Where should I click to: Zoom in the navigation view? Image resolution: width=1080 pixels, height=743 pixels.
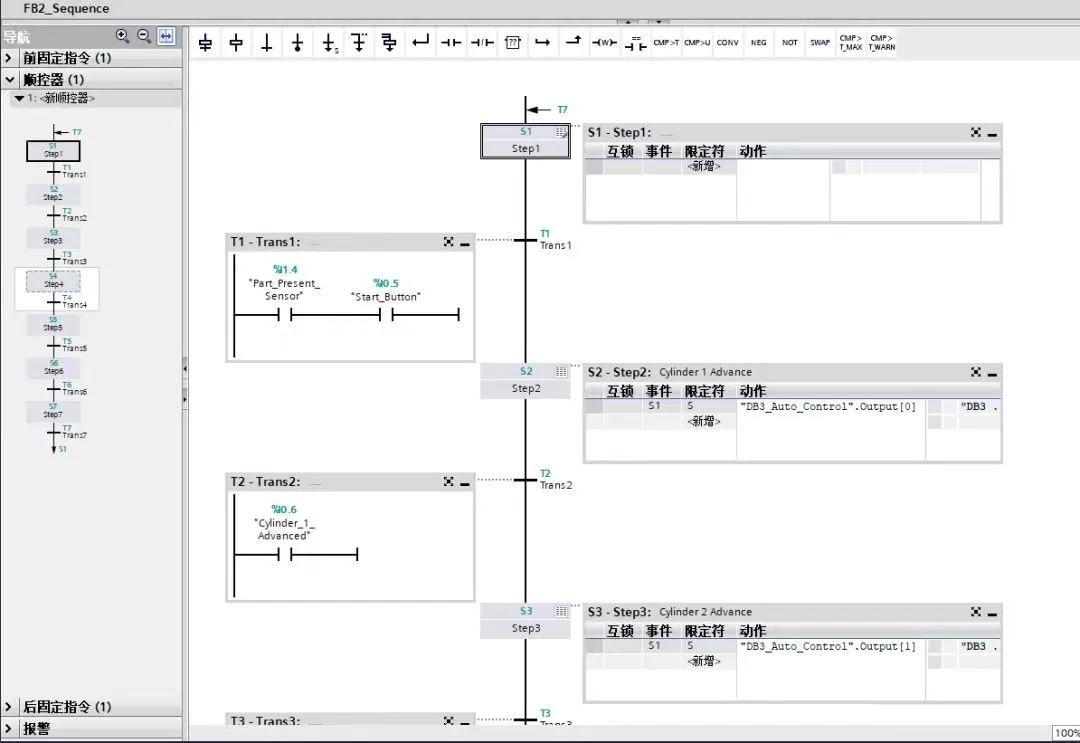pyautogui.click(x=123, y=36)
